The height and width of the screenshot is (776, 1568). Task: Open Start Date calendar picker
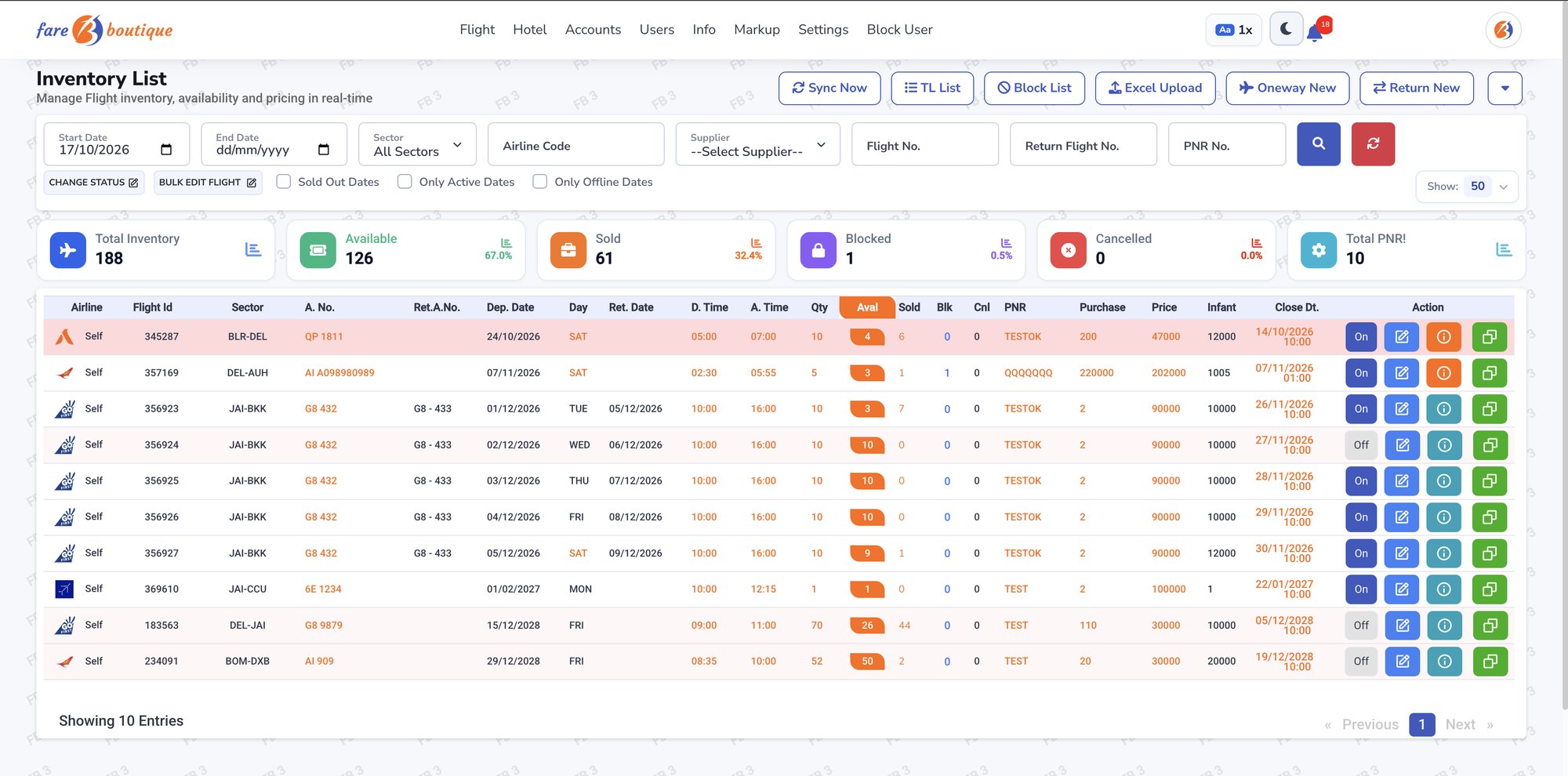[166, 150]
